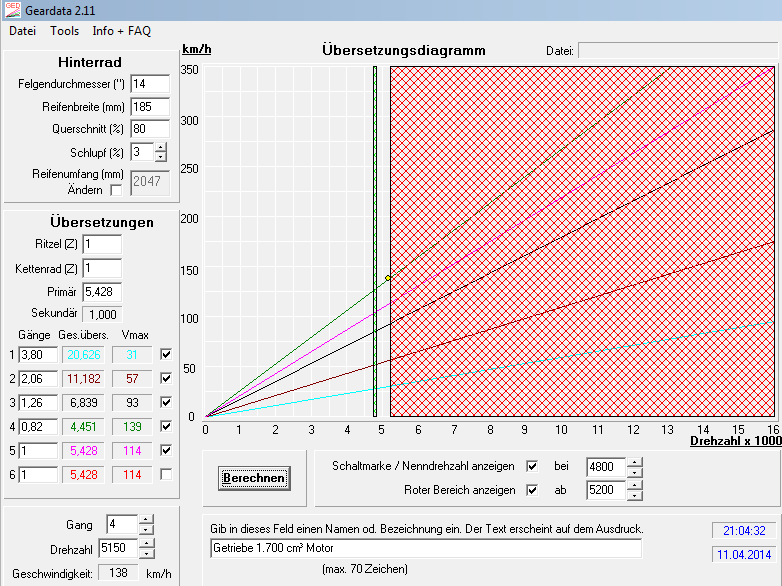This screenshot has width=782, height=586.
Task: Decrease Drehzahl value with down arrow
Action: tap(145, 553)
